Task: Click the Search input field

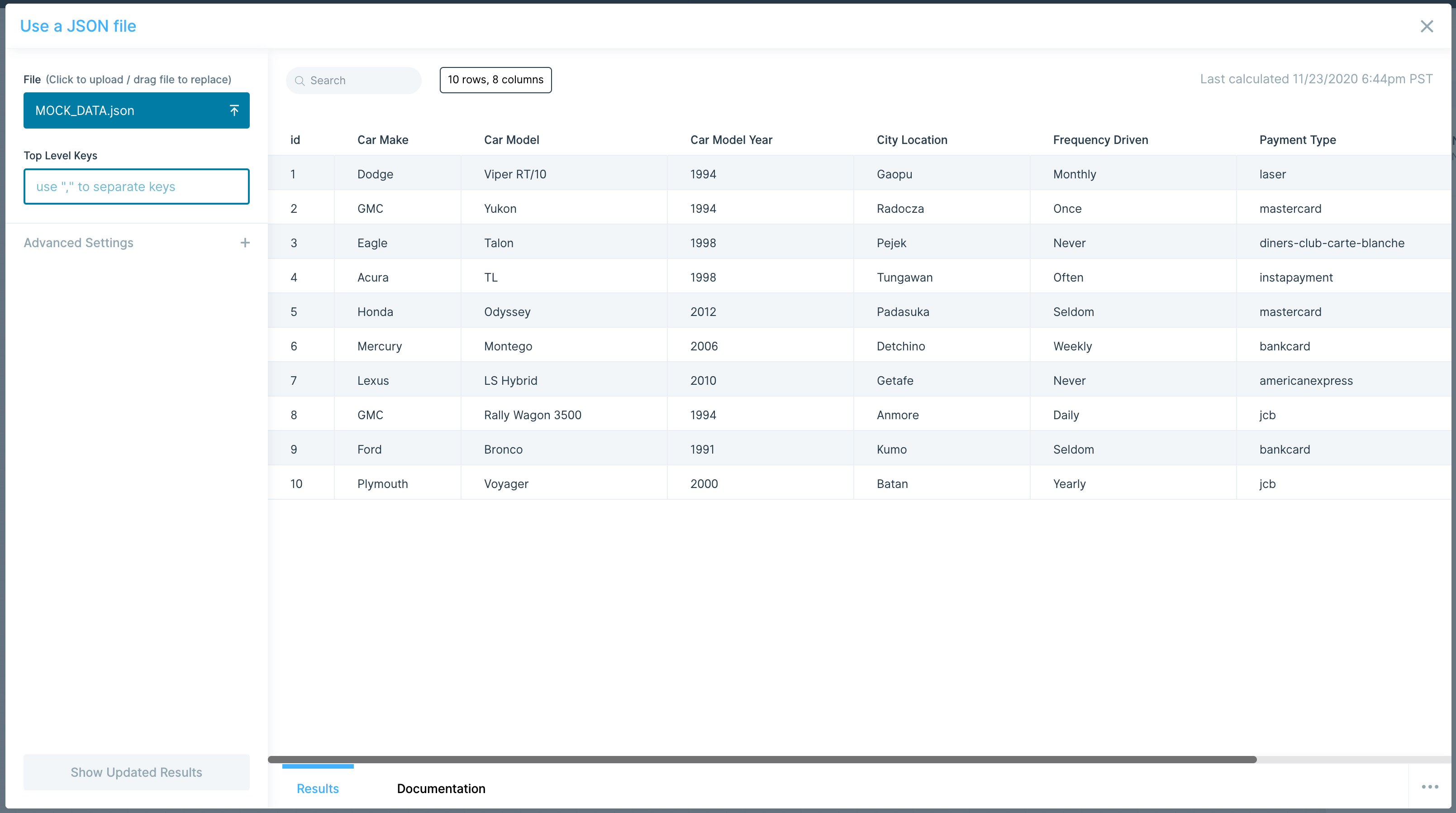Action: click(x=354, y=80)
